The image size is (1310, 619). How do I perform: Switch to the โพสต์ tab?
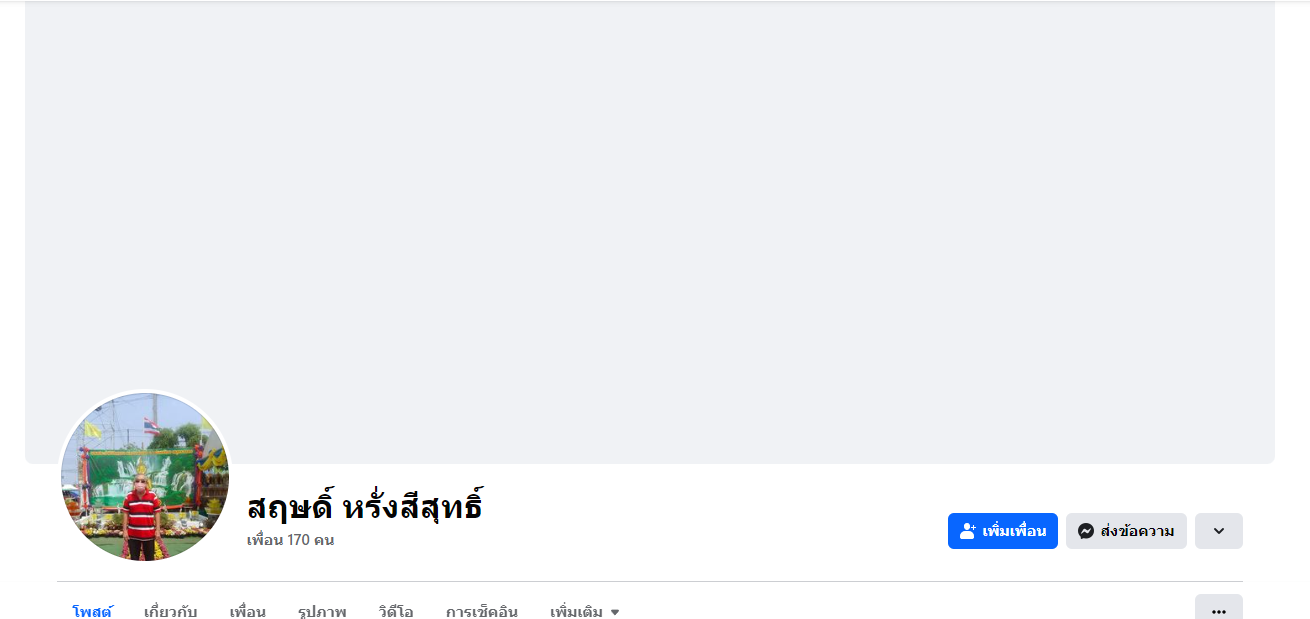[x=92, y=610]
